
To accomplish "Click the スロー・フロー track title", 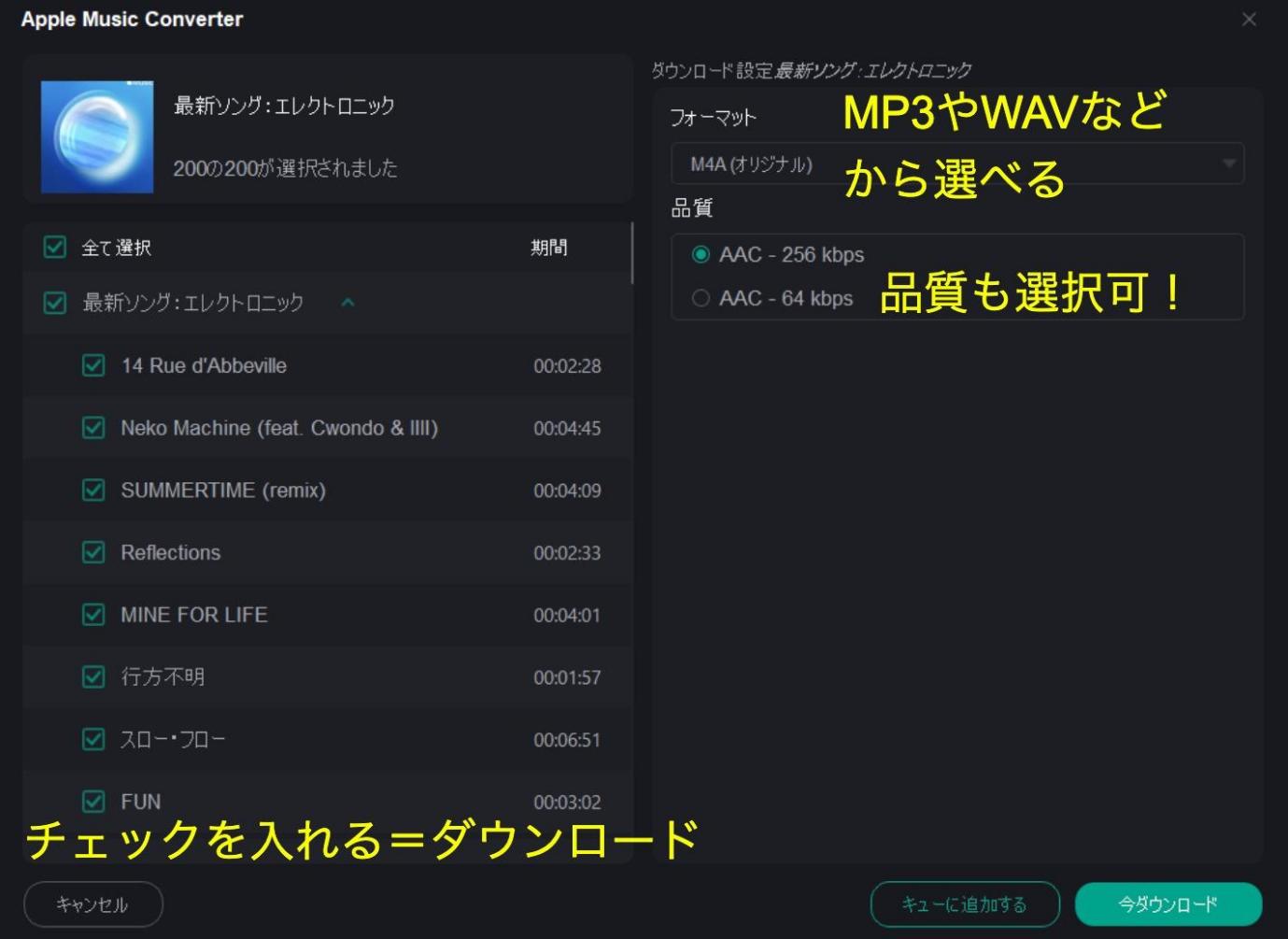I will [173, 739].
